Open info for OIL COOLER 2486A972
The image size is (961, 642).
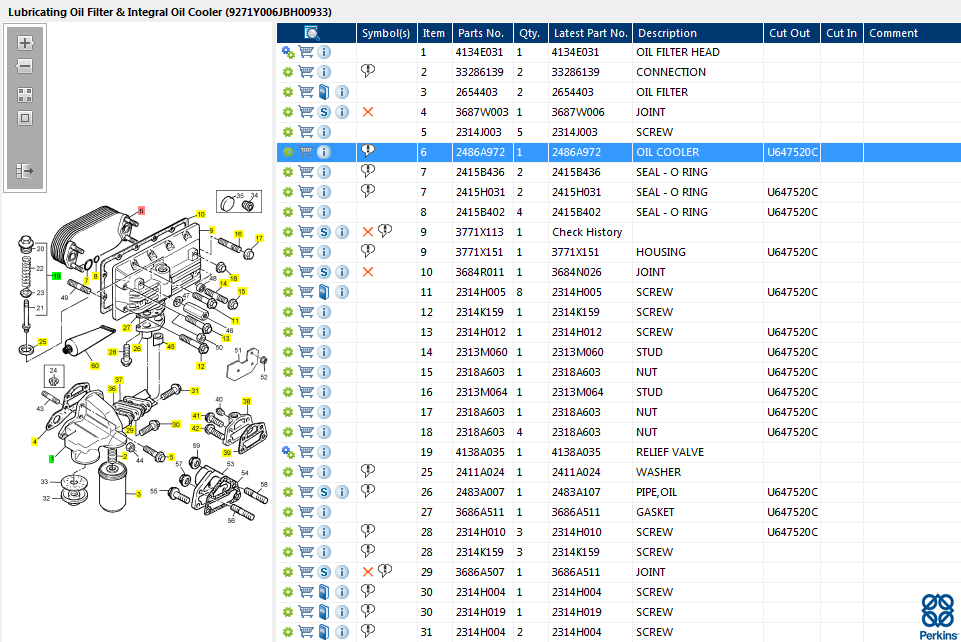tap(324, 152)
